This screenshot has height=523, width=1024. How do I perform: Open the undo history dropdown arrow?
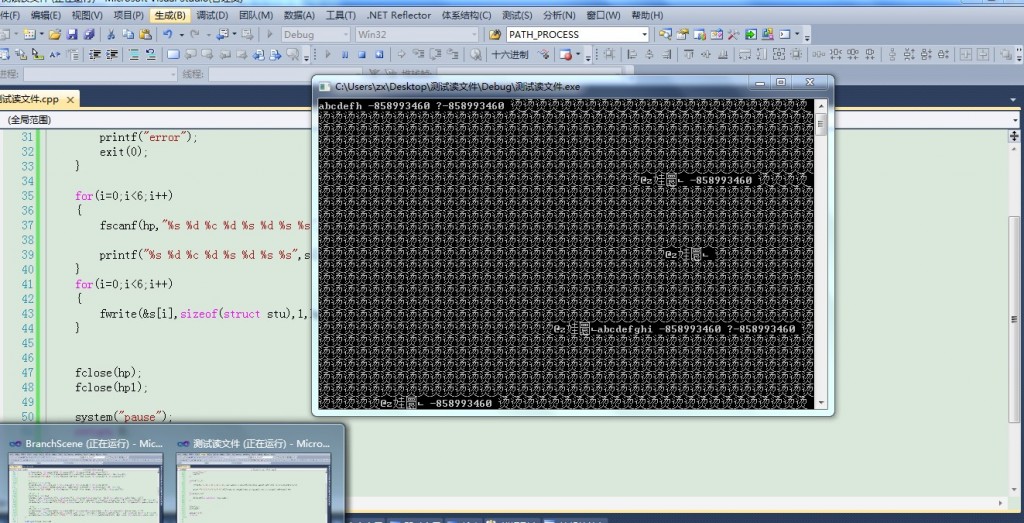click(182, 35)
